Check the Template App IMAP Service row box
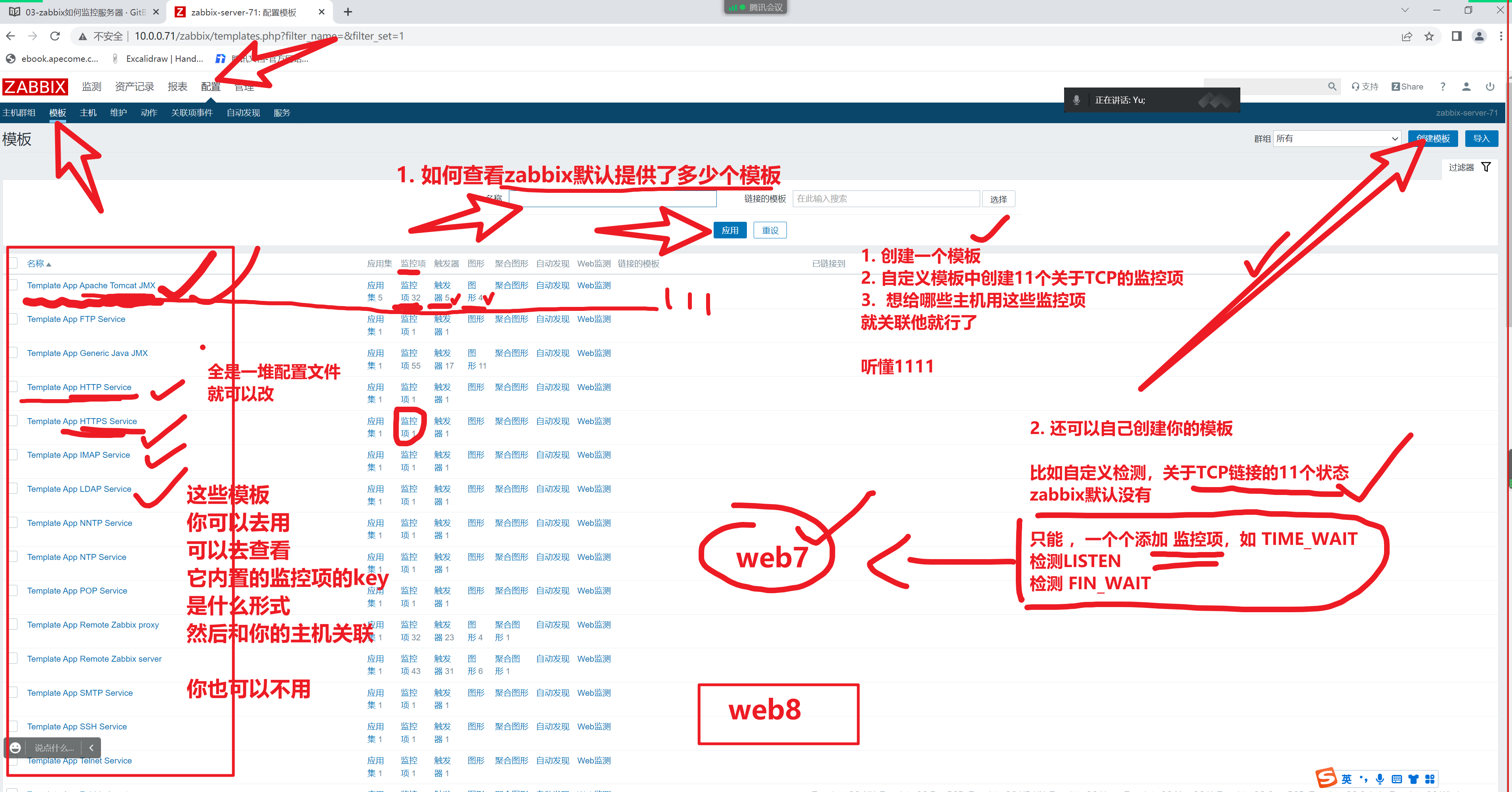The image size is (1512, 792). pos(13,455)
